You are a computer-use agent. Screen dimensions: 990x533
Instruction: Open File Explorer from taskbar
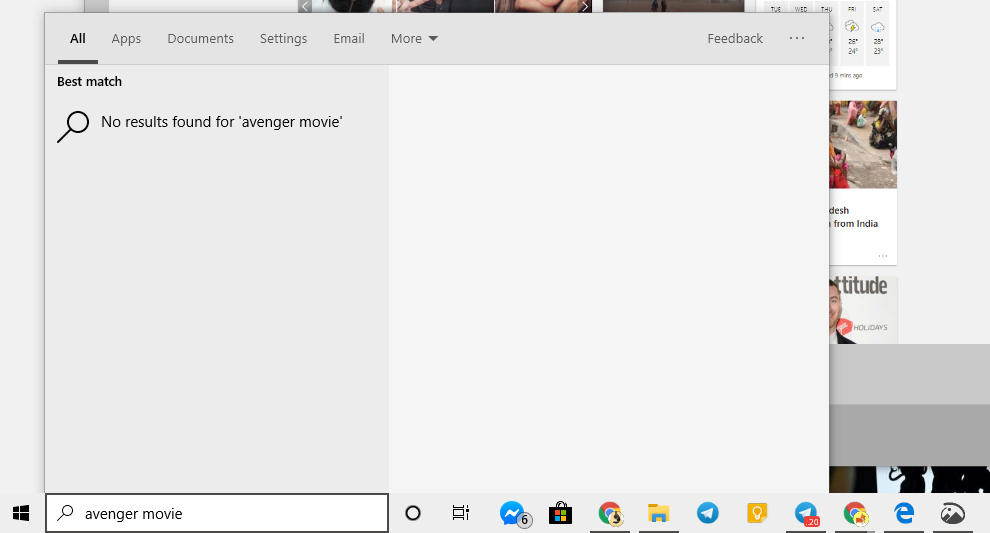(658, 513)
